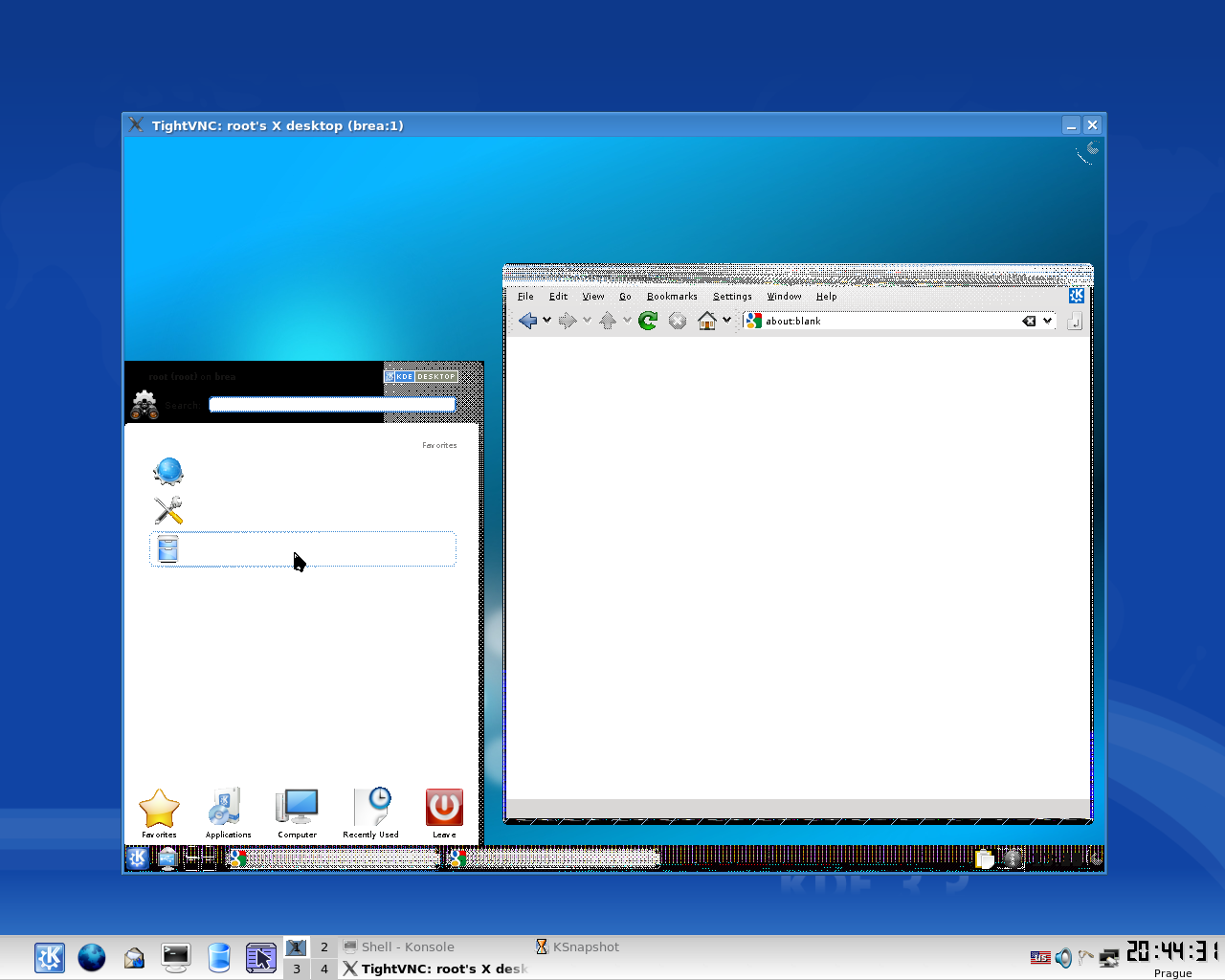Click US flag keyboard layout tray icon

coord(1040,957)
